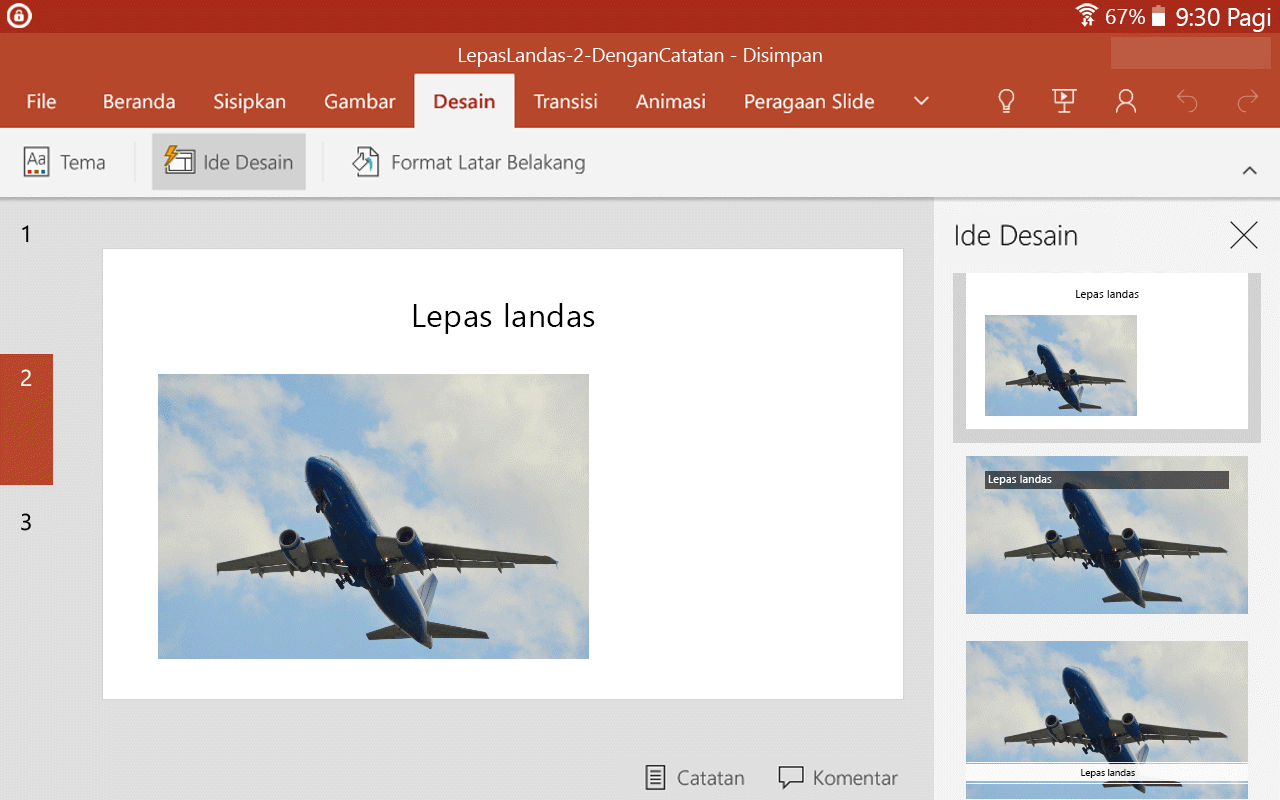This screenshot has width=1280, height=800.
Task: Open the Komentar comments button
Action: click(x=838, y=778)
